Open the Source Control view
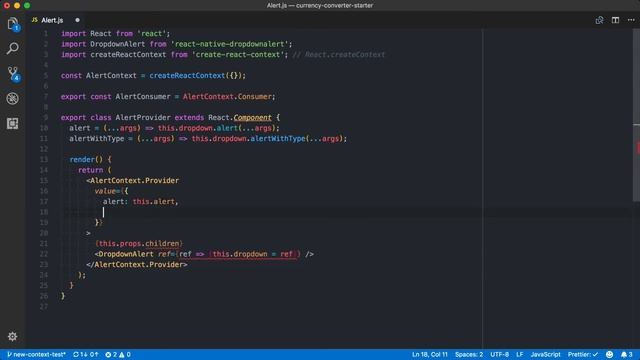The image size is (640, 360). point(13,73)
